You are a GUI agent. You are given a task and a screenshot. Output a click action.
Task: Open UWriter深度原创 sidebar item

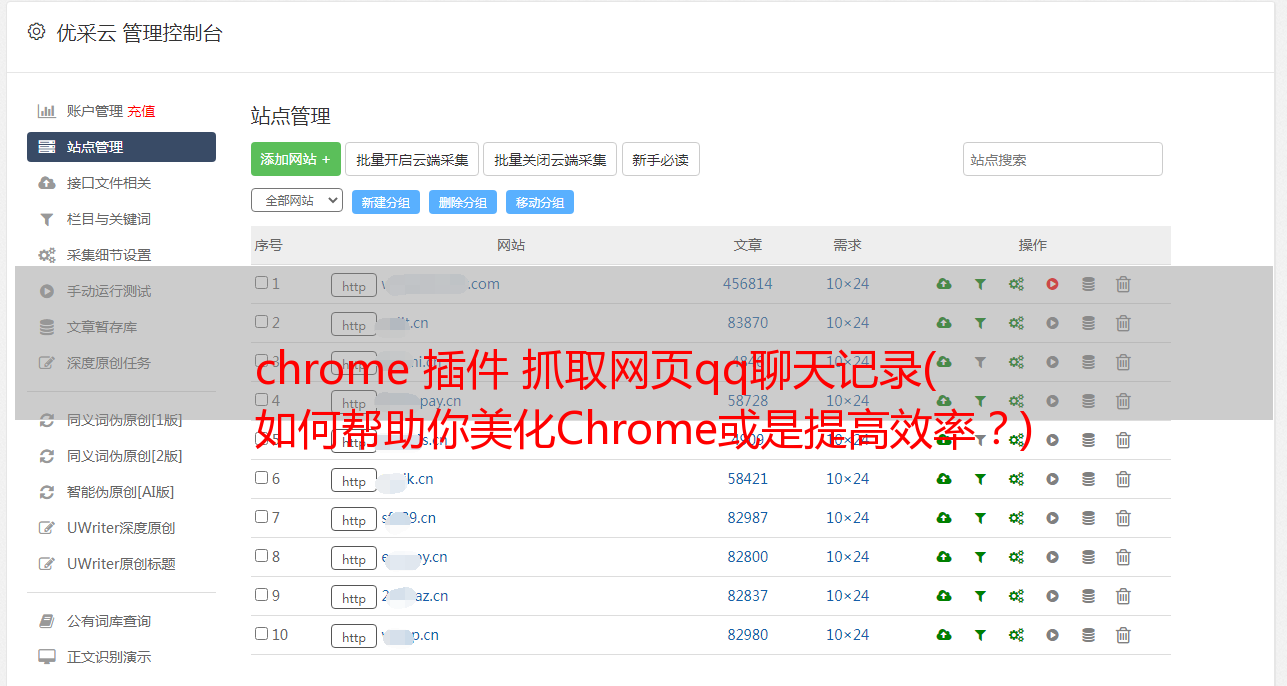click(121, 528)
